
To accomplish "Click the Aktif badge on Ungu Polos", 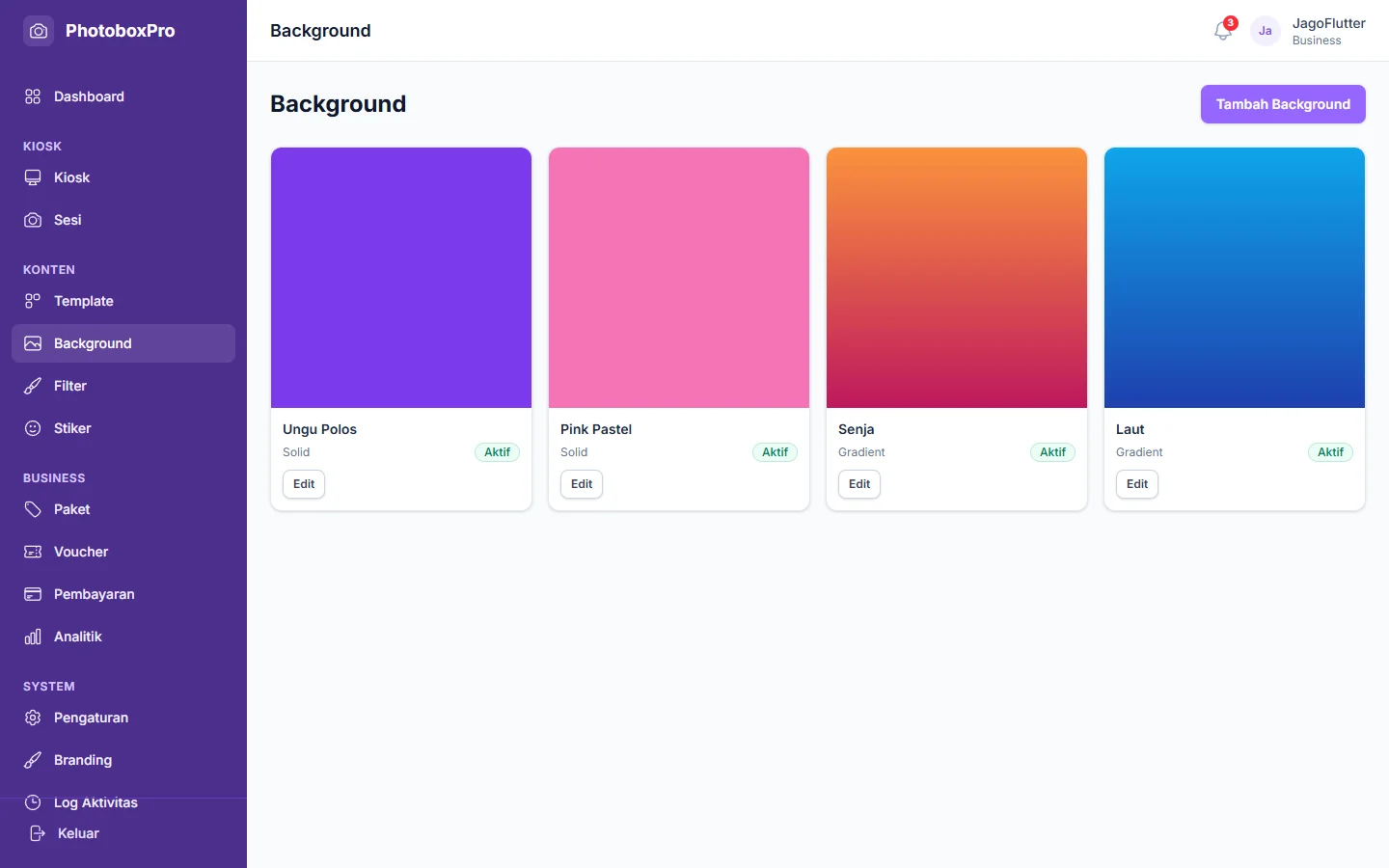I will click(x=497, y=452).
